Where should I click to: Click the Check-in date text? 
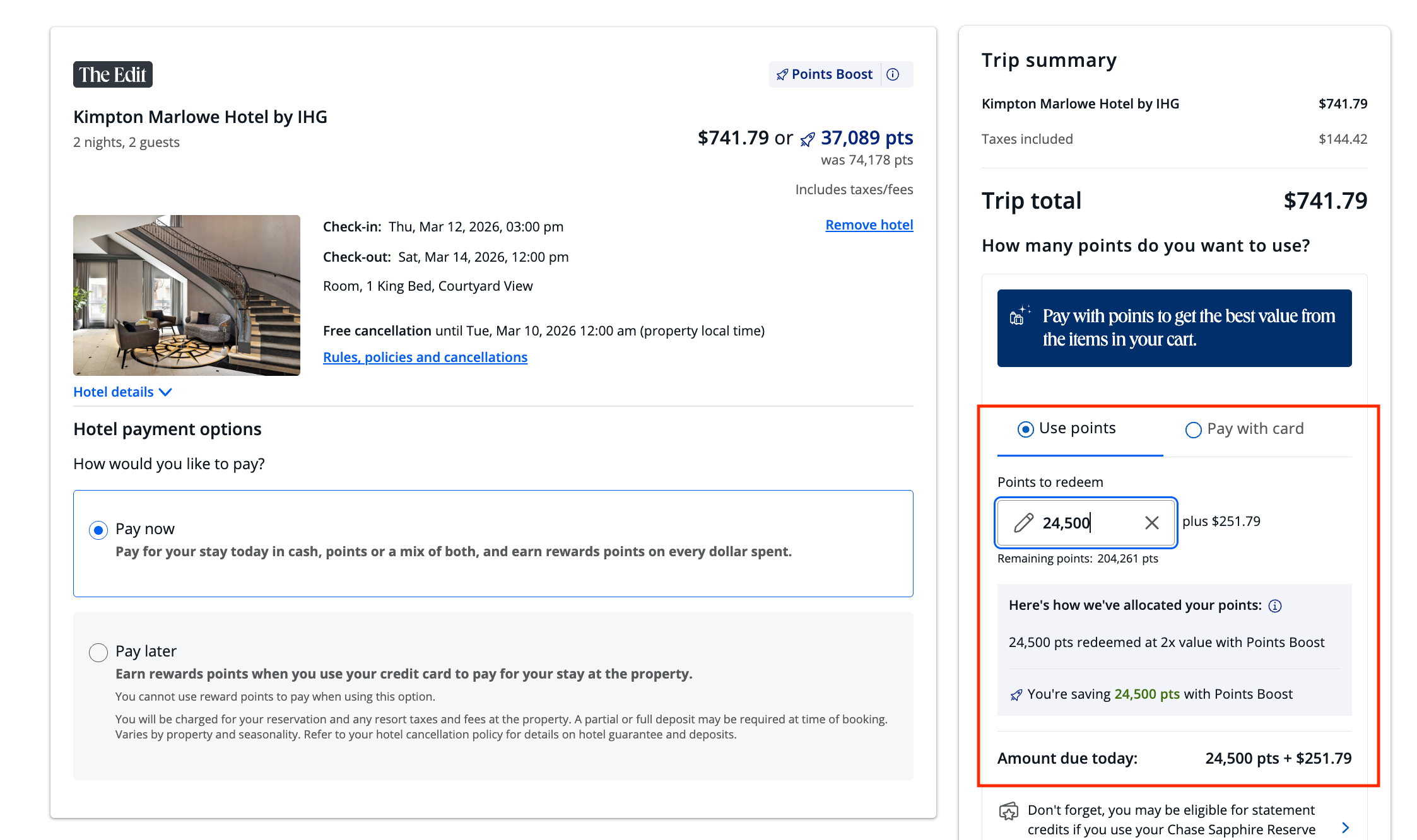point(444,227)
